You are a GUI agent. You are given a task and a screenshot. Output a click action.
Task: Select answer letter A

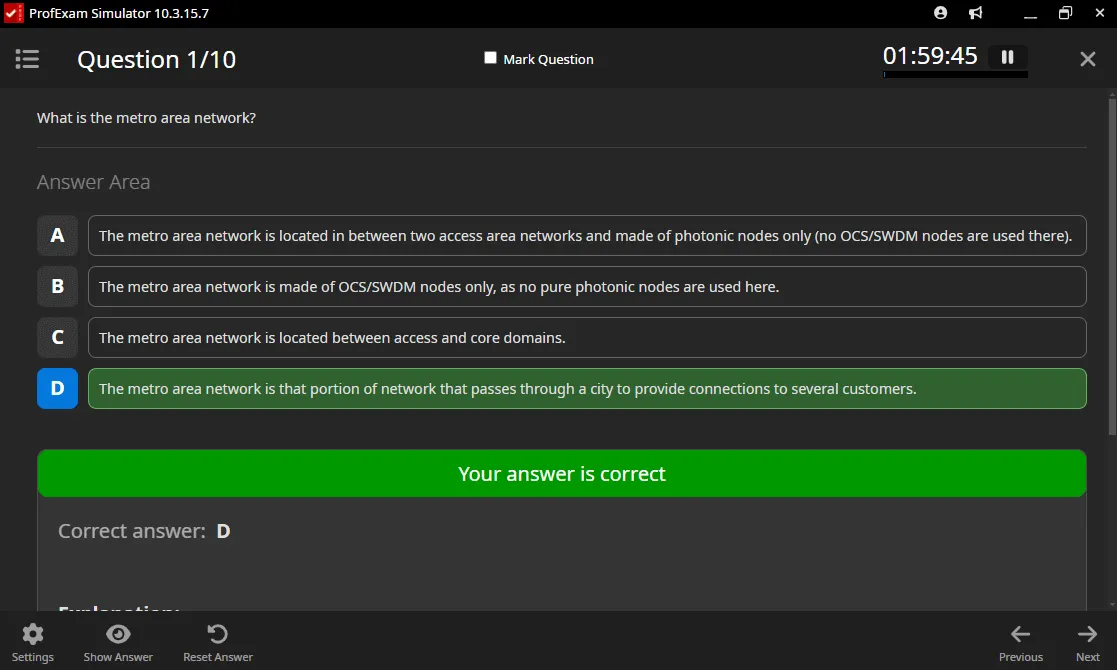[58, 236]
